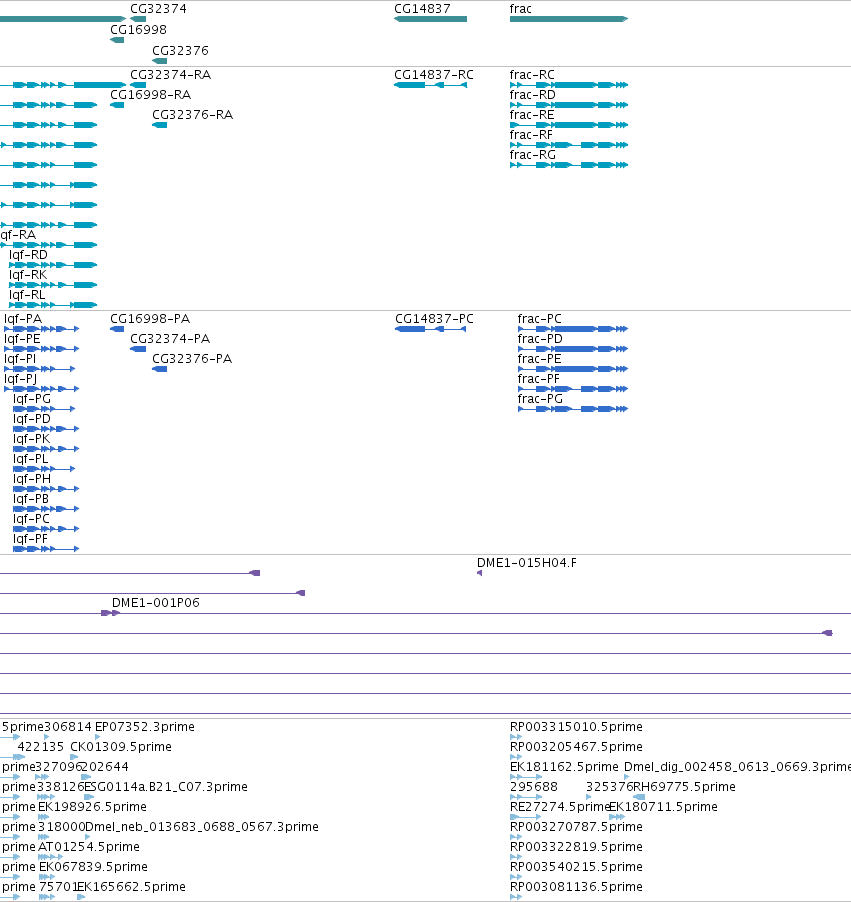Select the lqf-PH protein label

[x=32, y=479]
